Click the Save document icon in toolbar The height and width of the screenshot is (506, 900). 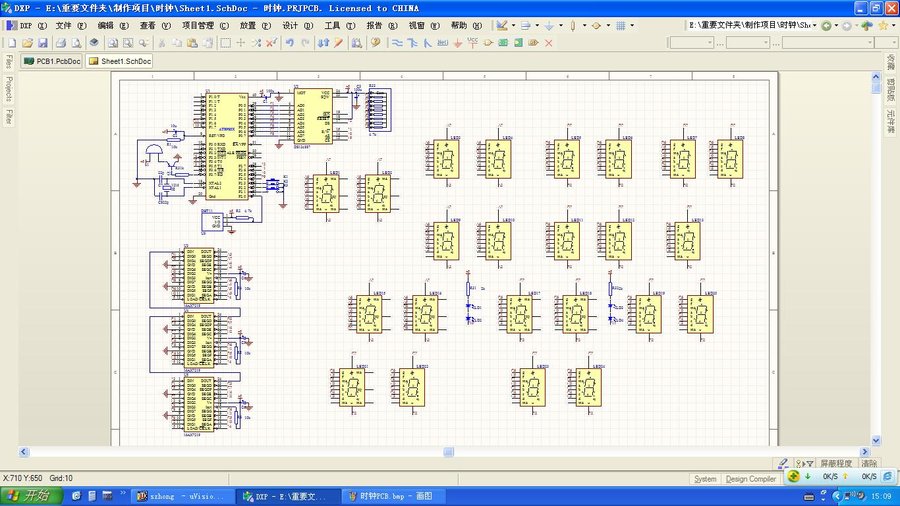[x=43, y=43]
